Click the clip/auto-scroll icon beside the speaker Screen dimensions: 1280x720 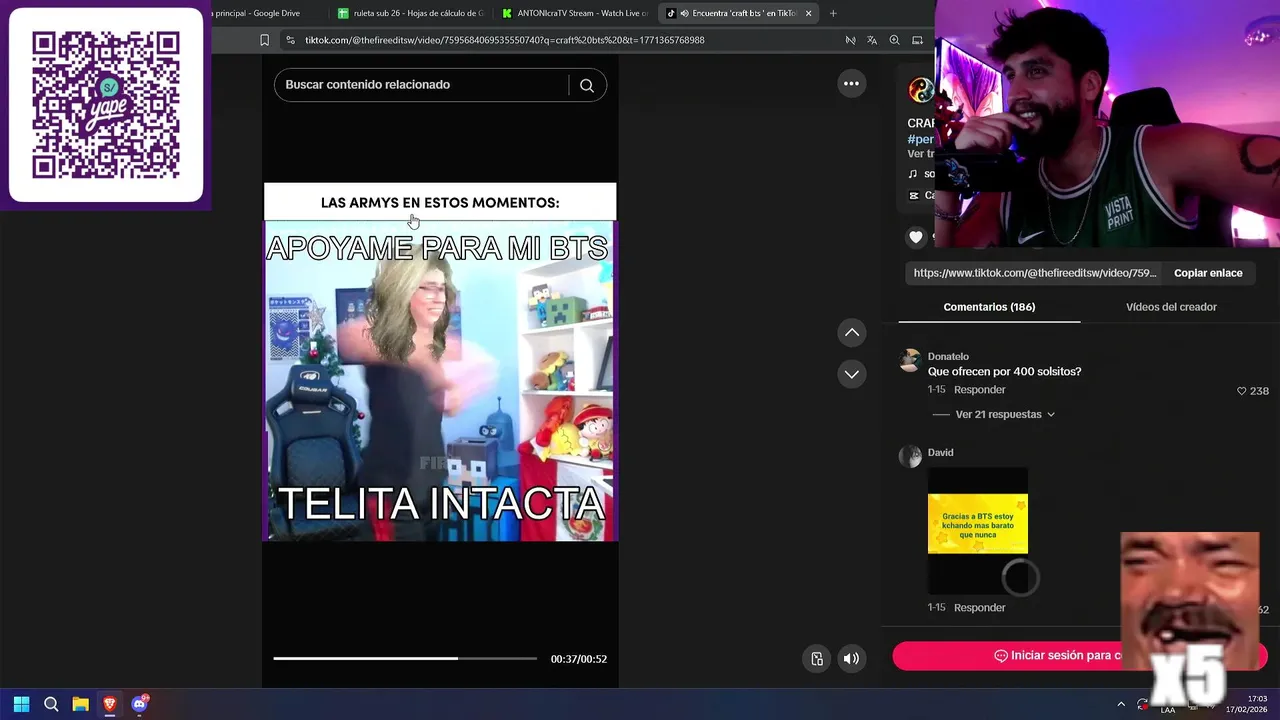tap(817, 658)
